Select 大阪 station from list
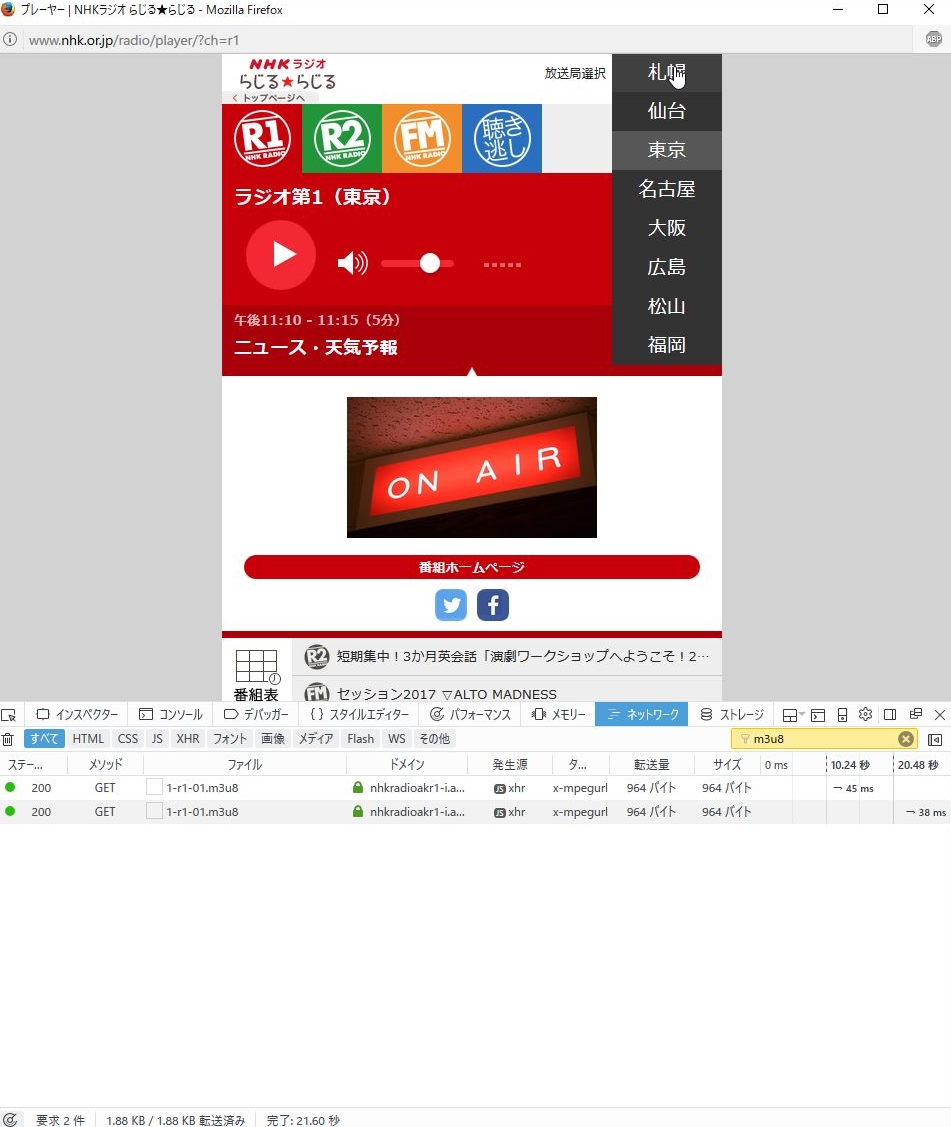This screenshot has height=1127, width=951. click(x=667, y=229)
